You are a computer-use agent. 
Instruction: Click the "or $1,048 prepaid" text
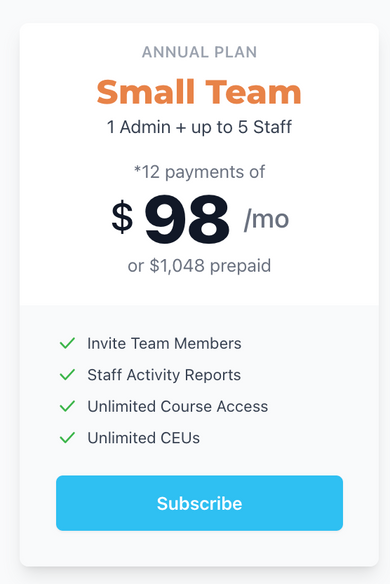point(199,266)
